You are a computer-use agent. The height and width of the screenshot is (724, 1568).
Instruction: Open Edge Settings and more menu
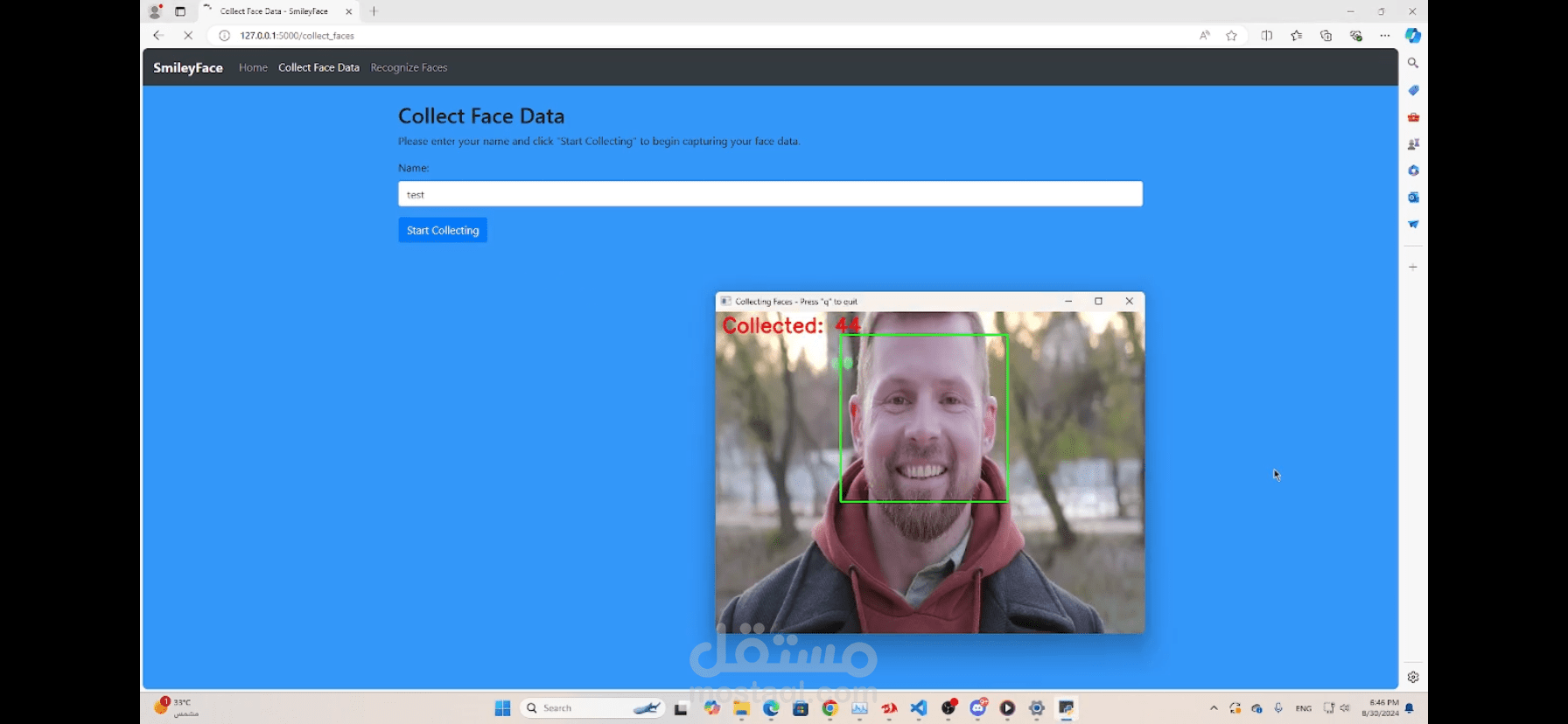1385,36
